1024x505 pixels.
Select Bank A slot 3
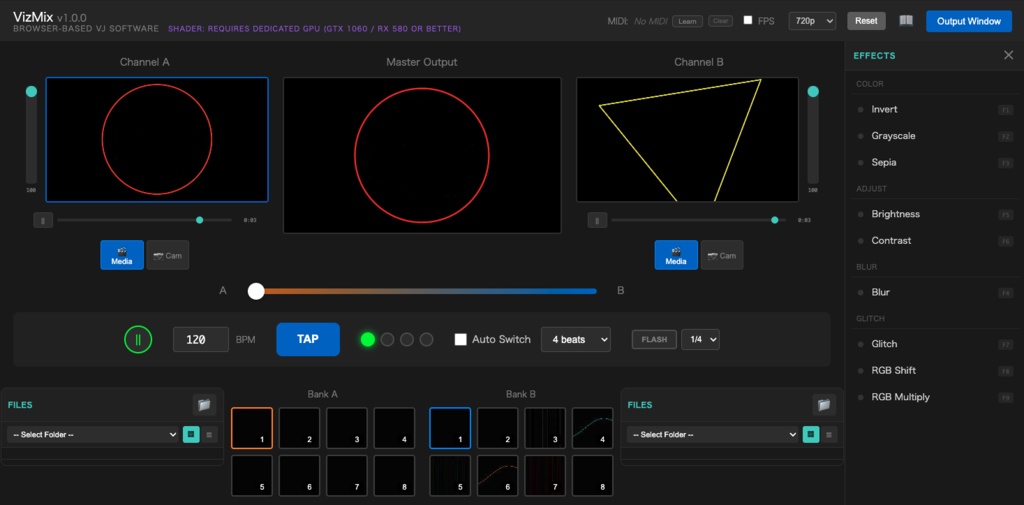pos(347,428)
